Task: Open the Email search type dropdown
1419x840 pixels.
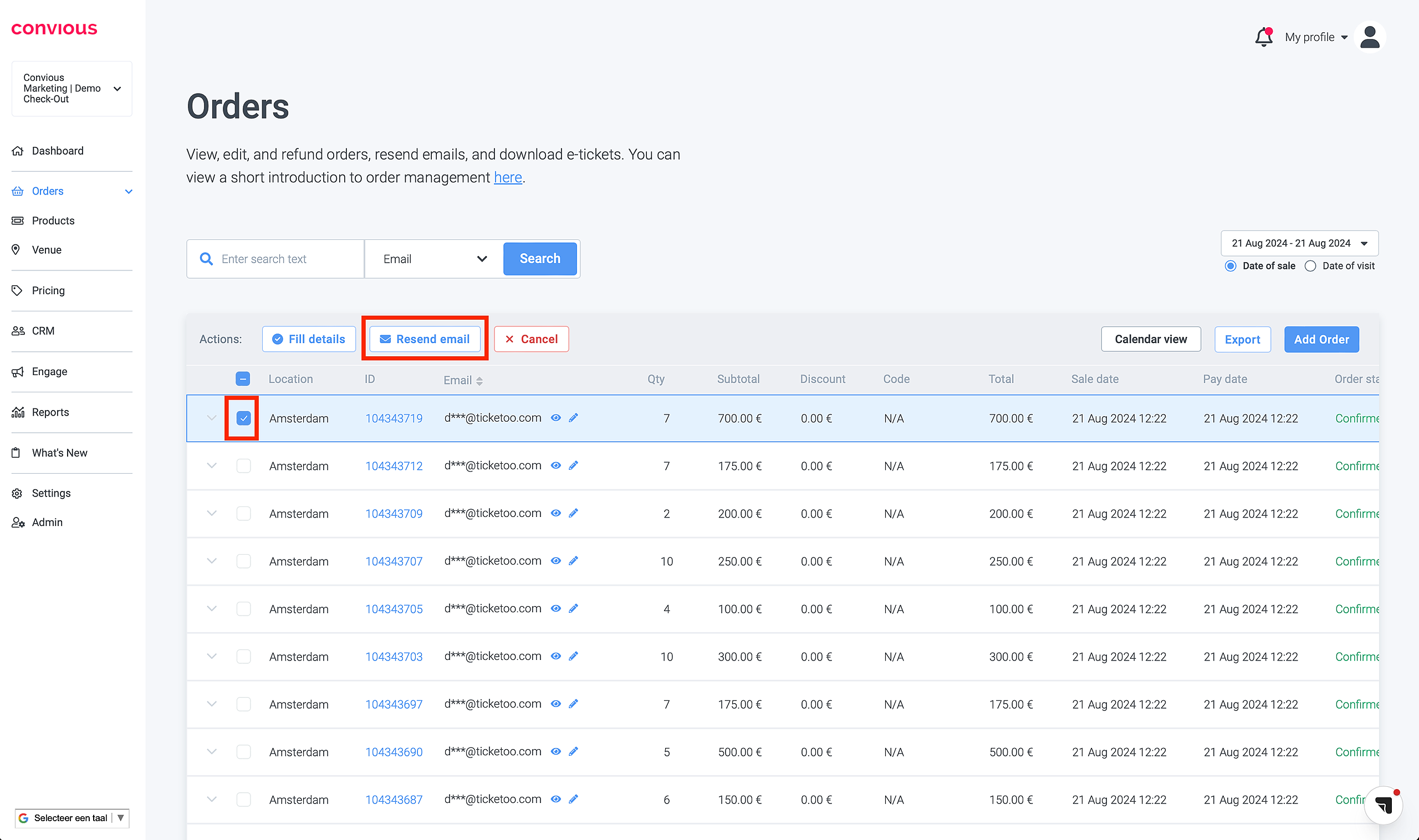Action: pos(434,259)
